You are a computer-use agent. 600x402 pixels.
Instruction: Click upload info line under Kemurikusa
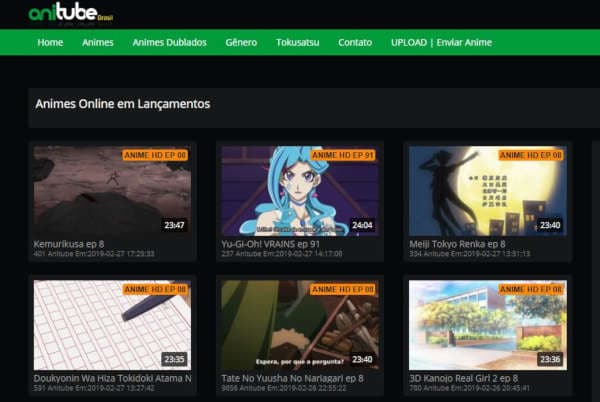[x=94, y=254]
